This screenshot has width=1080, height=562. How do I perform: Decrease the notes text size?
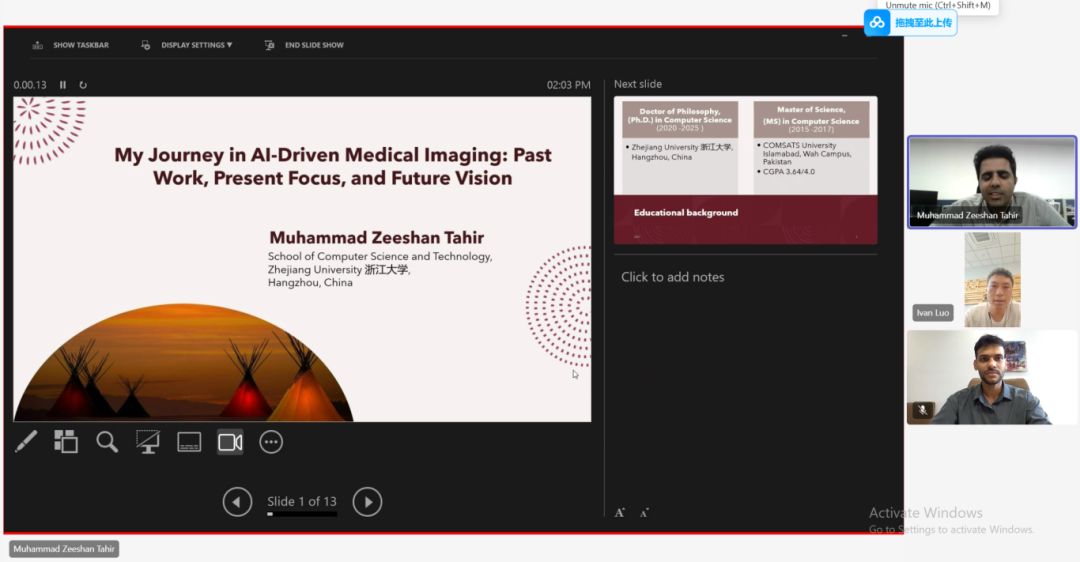tap(644, 512)
